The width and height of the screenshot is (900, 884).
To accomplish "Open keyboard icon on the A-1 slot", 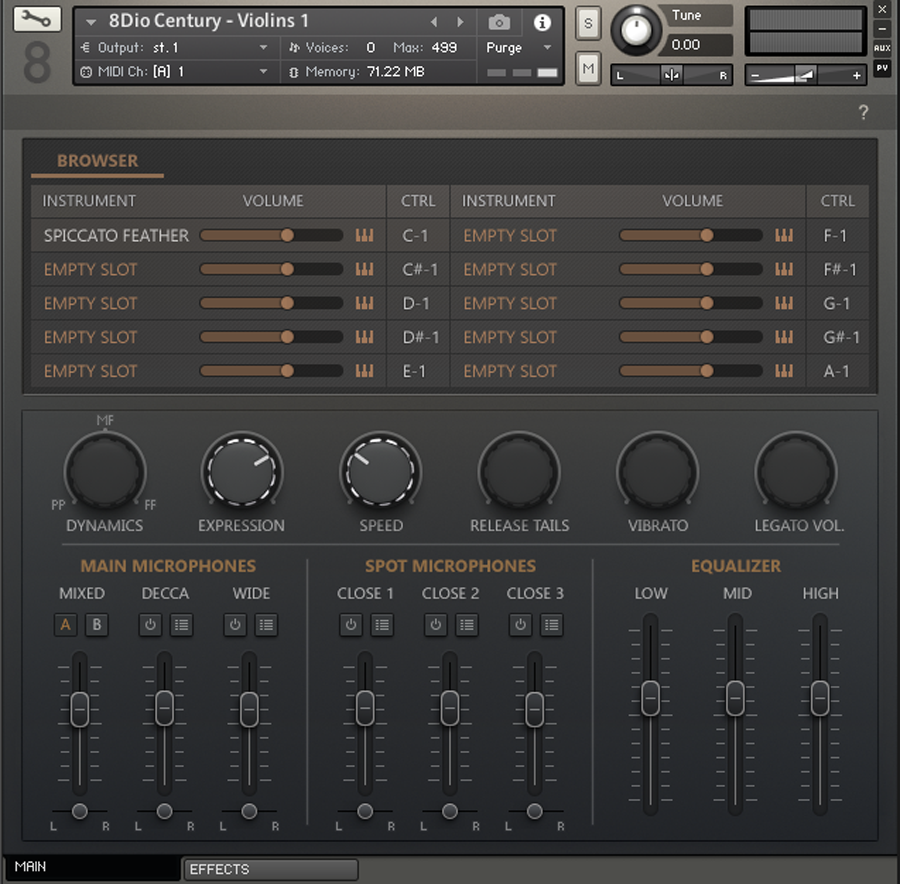I will coord(783,371).
